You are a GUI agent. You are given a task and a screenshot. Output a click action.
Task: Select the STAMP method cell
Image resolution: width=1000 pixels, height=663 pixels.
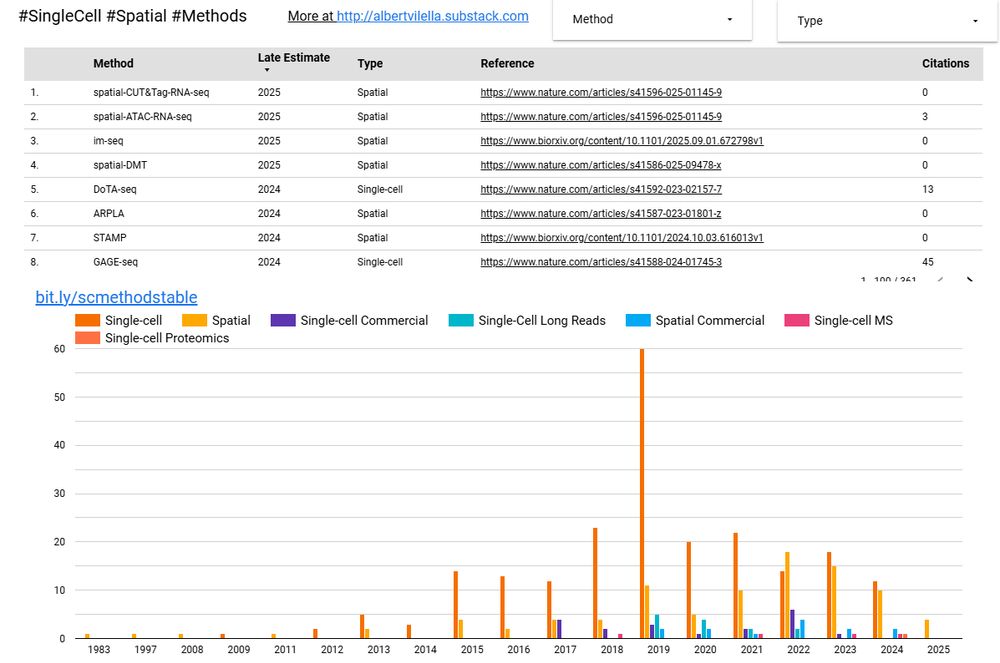[x=110, y=238]
